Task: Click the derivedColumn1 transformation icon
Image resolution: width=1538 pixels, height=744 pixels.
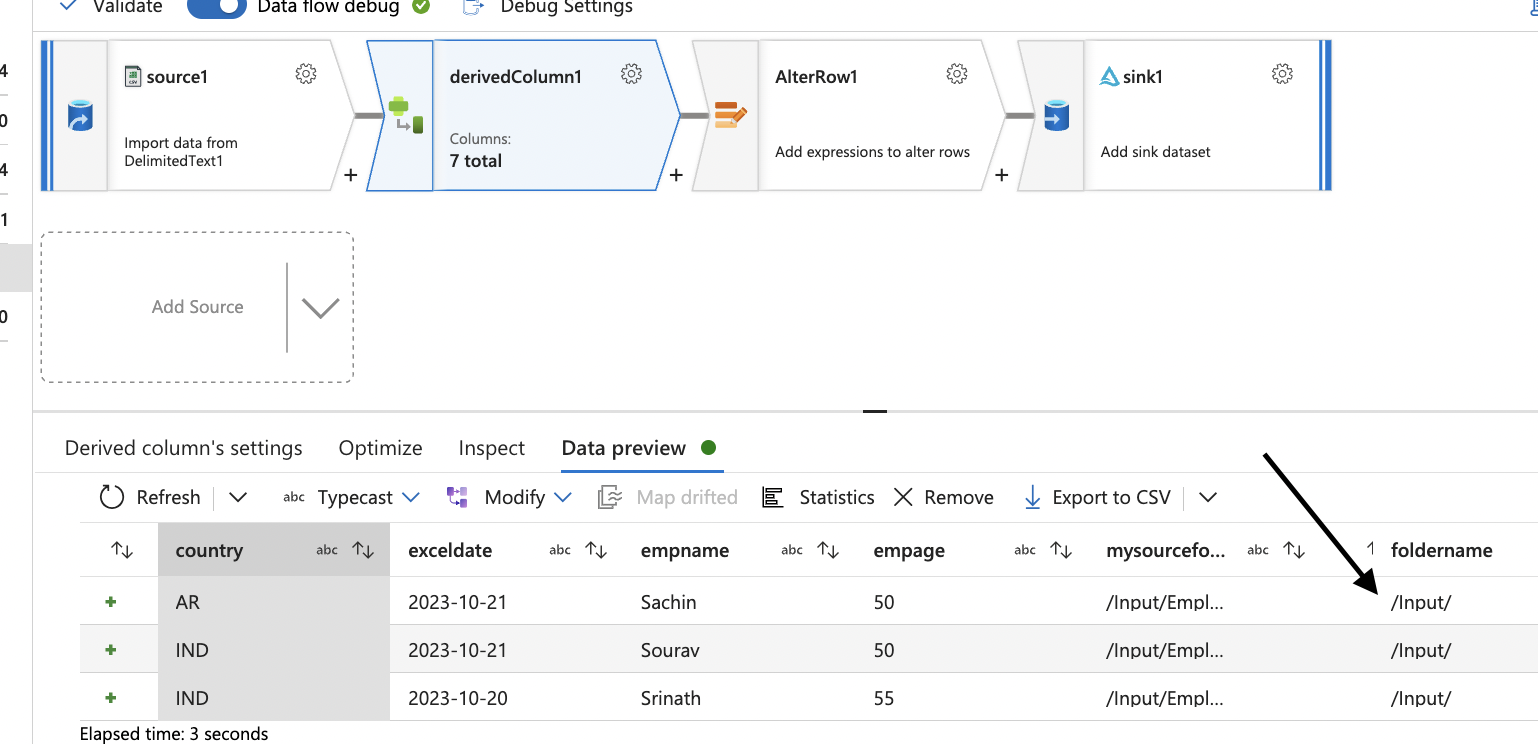Action: pos(404,116)
